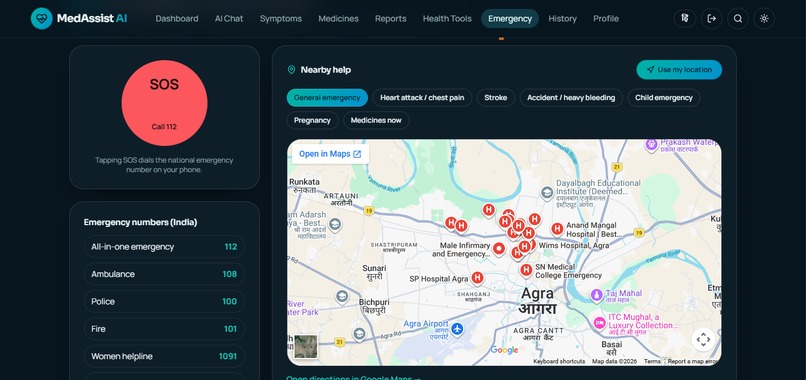Screen dimensions: 806x380
Task: Call Women helpline 1091
Action: click(x=164, y=356)
